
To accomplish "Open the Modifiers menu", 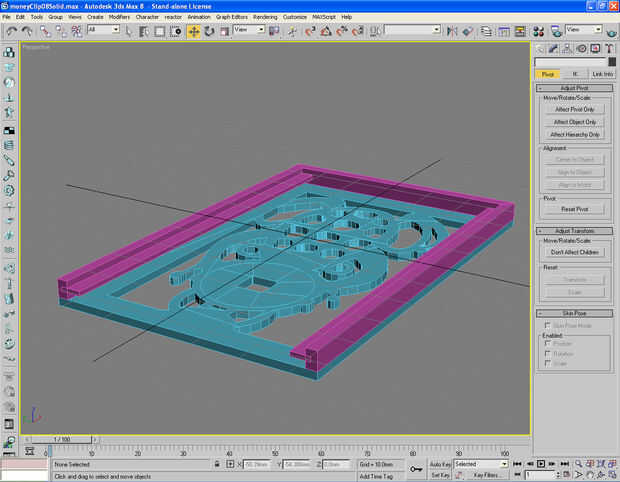I will click(119, 17).
